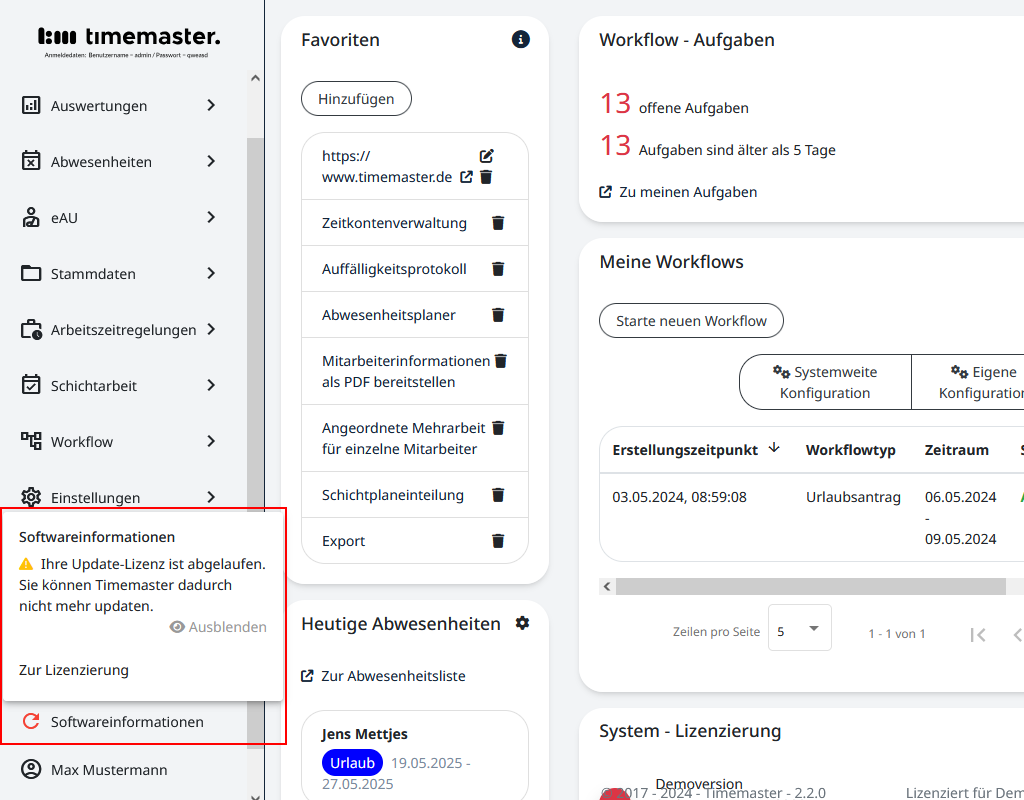Click the Hinzufügen button in Favoriten
The height and width of the screenshot is (800, 1024).
coord(356,98)
